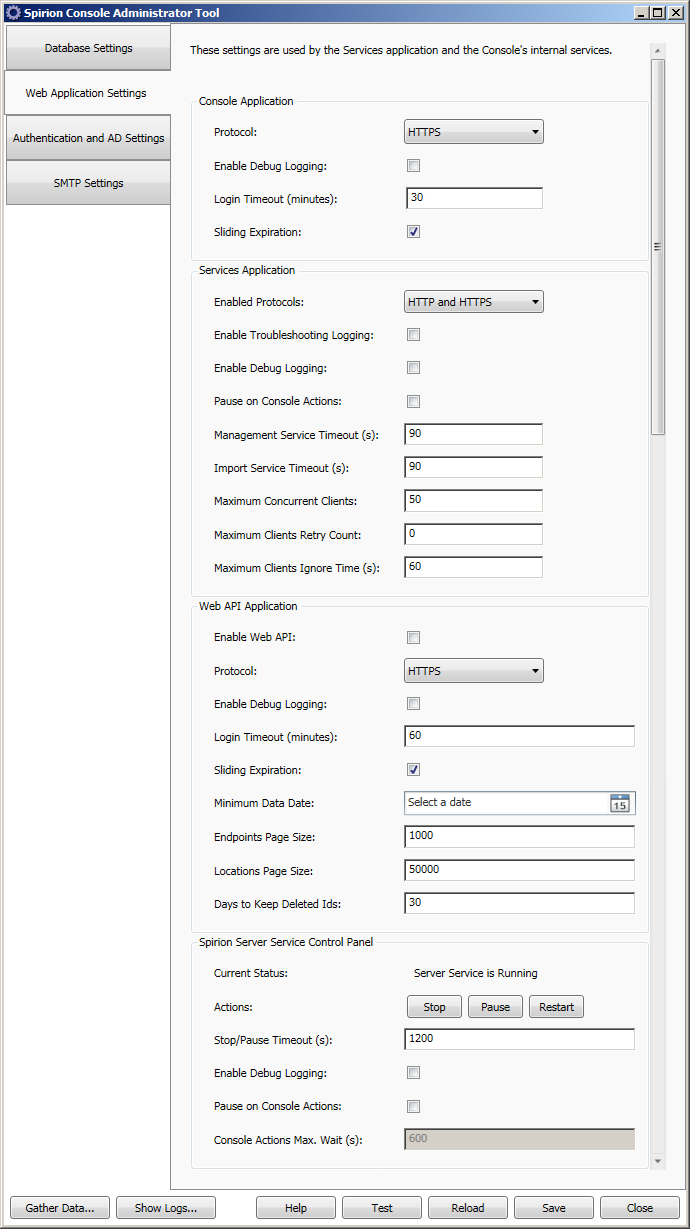Open Authentication and AD Settings tab
This screenshot has width=690, height=1229.
pyautogui.click(x=88, y=138)
